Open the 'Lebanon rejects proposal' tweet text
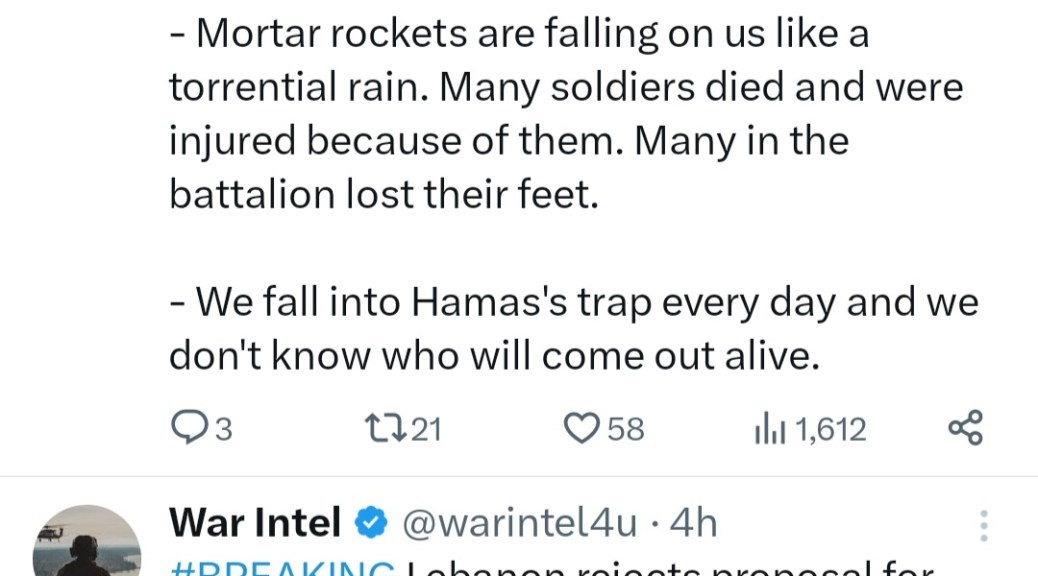 tap(670, 569)
